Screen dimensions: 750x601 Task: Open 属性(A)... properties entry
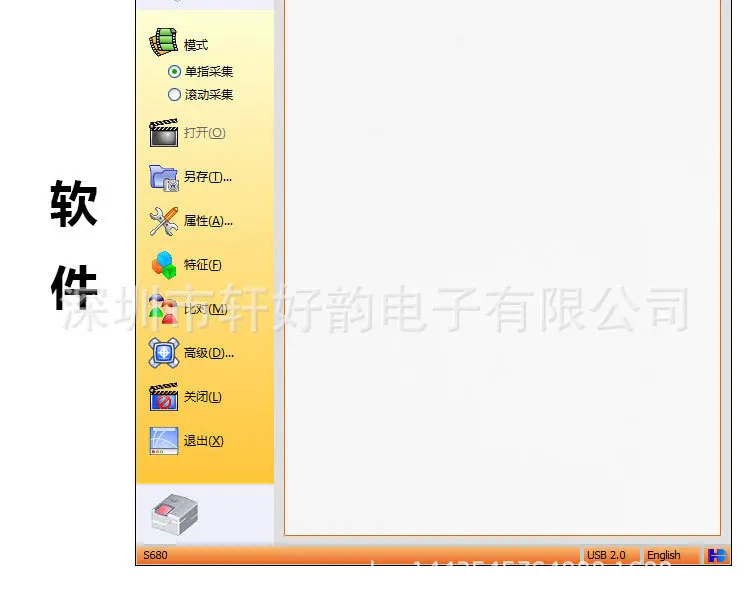coord(208,221)
